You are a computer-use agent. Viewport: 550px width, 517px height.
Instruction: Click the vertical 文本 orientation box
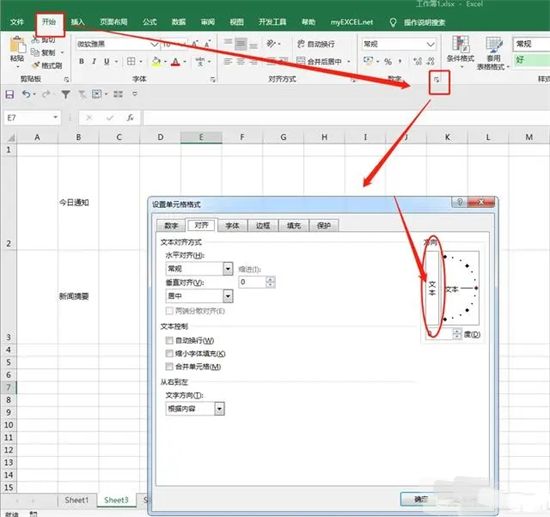tap(432, 288)
